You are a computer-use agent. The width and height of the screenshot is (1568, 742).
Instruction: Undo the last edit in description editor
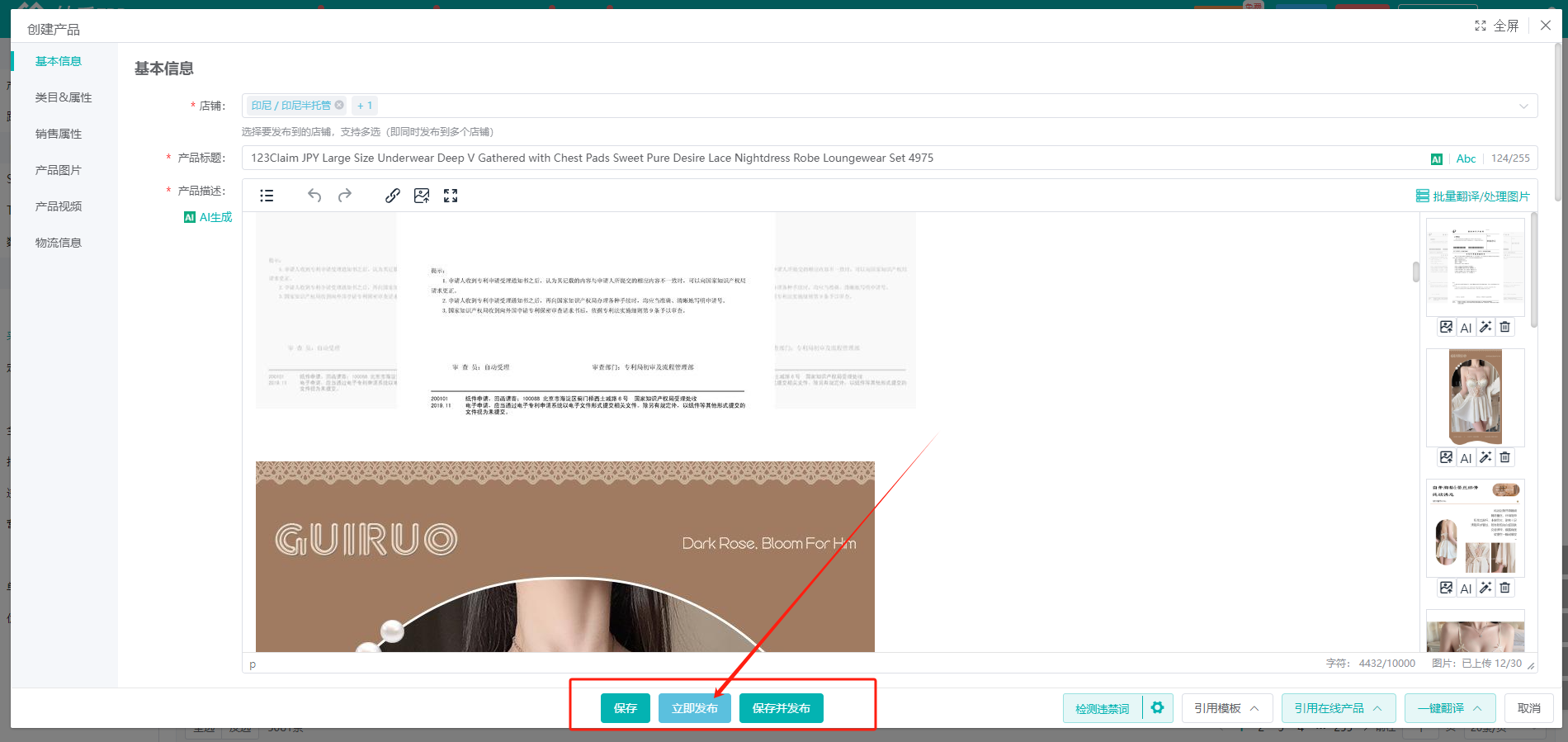click(x=314, y=196)
